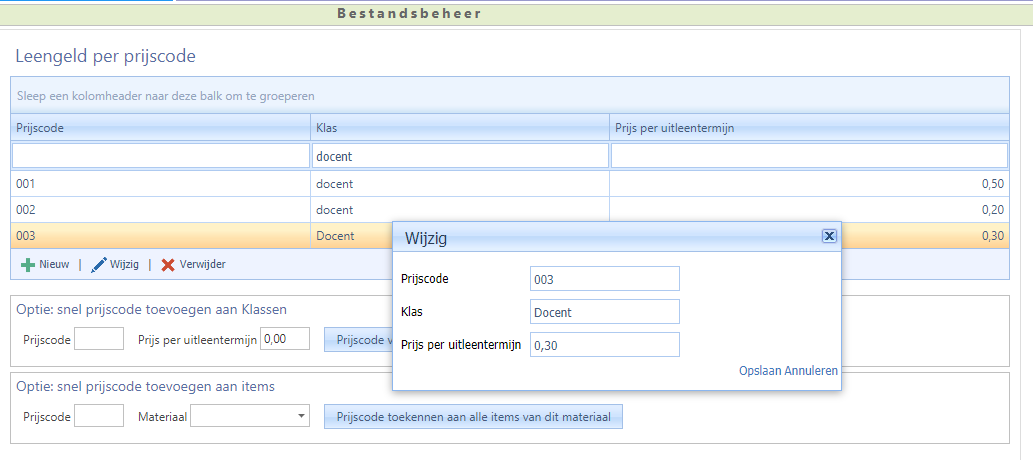
Task: Click Annuleren in the Wijzig dialog
Action: pyautogui.click(x=813, y=370)
